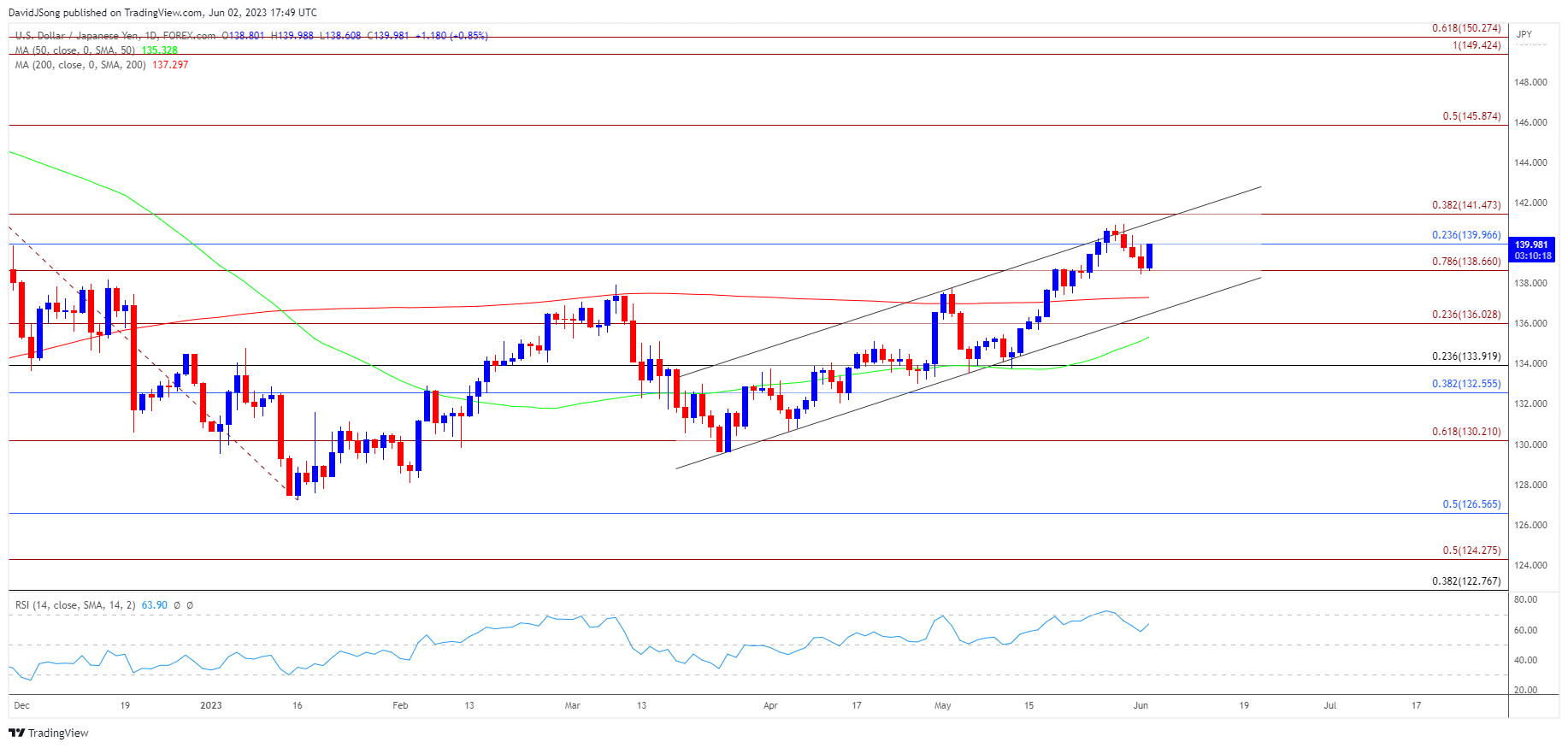Click the 0.236(136.028) Fibonacci label
1568x748 pixels.
(1466, 315)
